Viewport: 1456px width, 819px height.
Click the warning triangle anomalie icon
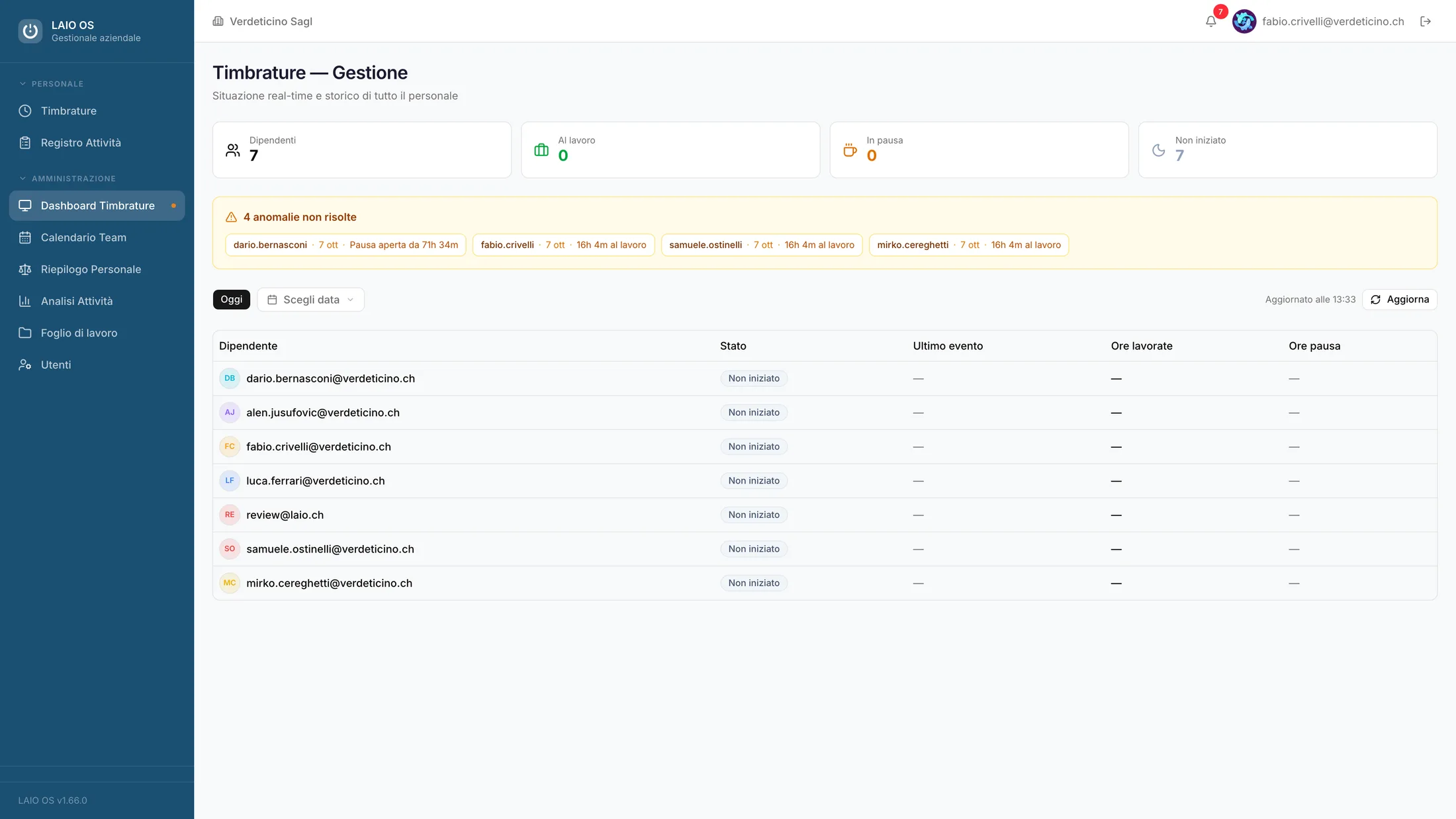[231, 217]
